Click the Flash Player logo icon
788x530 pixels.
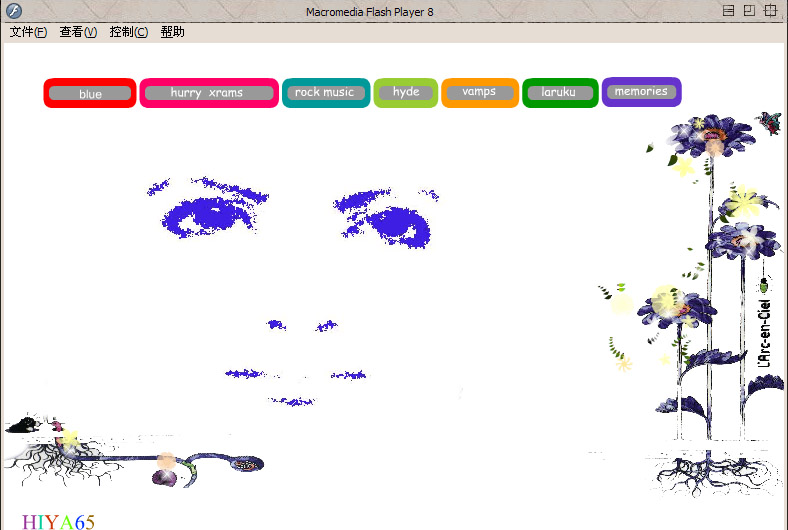tap(14, 11)
